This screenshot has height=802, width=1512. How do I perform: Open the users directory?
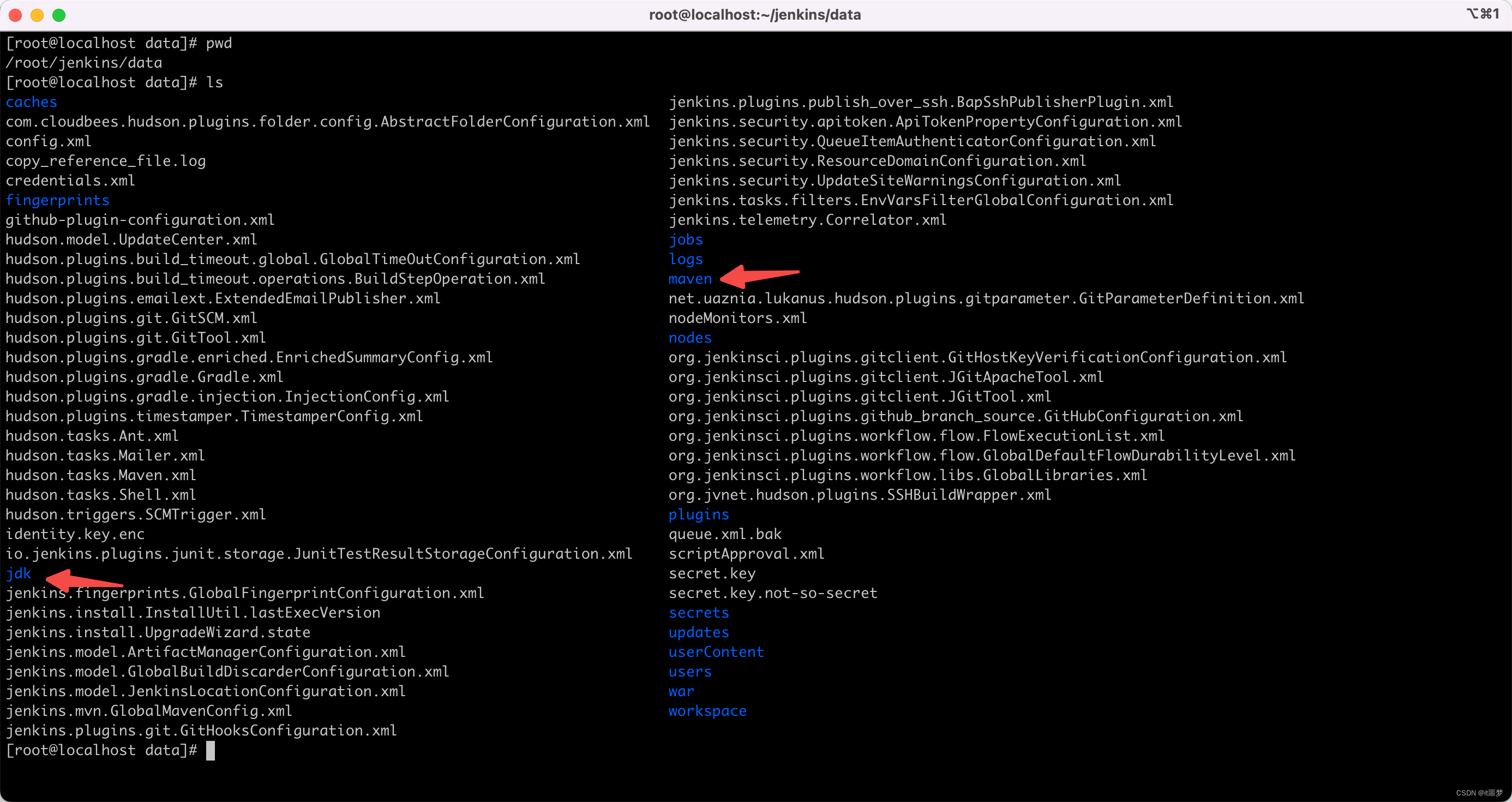coord(691,671)
